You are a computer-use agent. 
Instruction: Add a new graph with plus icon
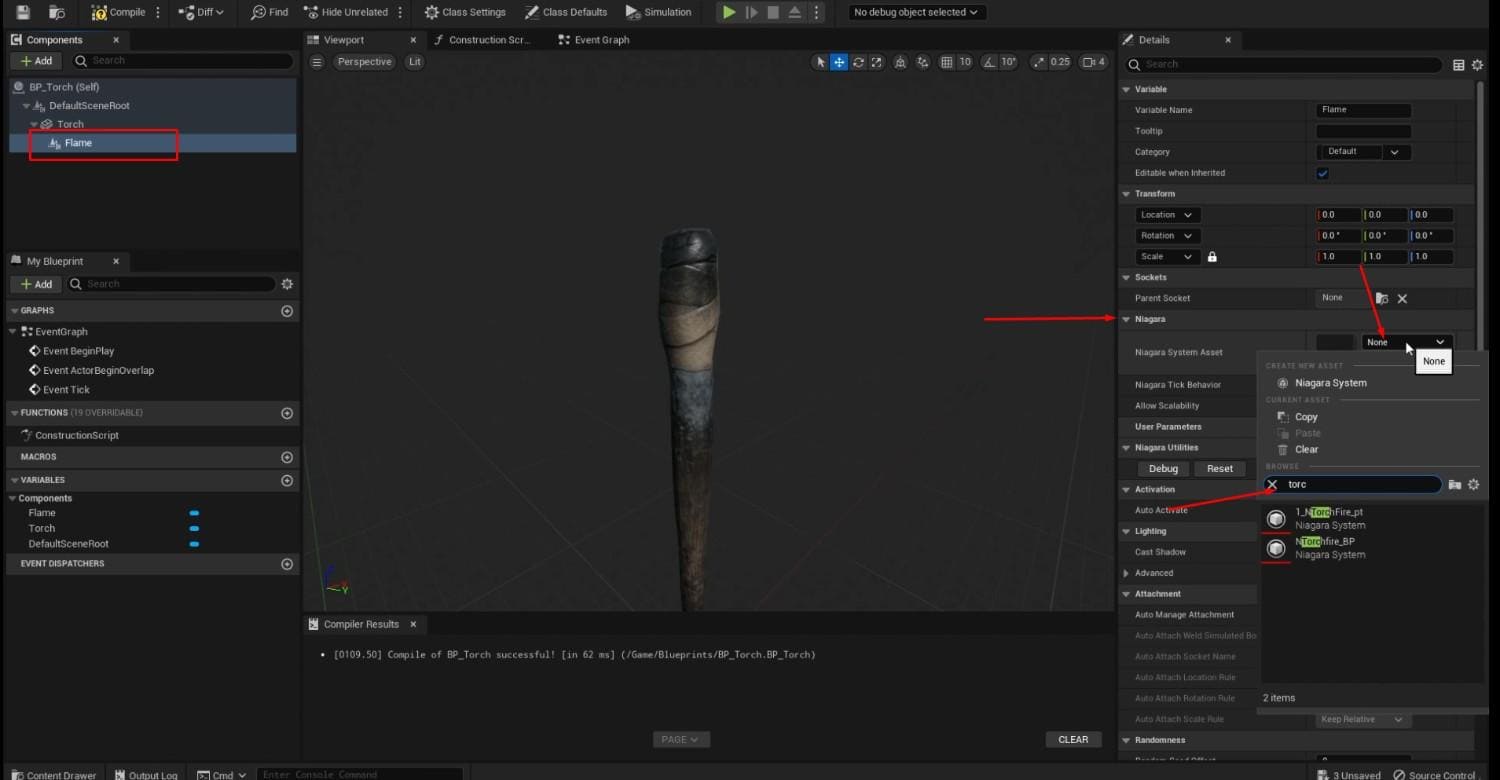(x=287, y=311)
